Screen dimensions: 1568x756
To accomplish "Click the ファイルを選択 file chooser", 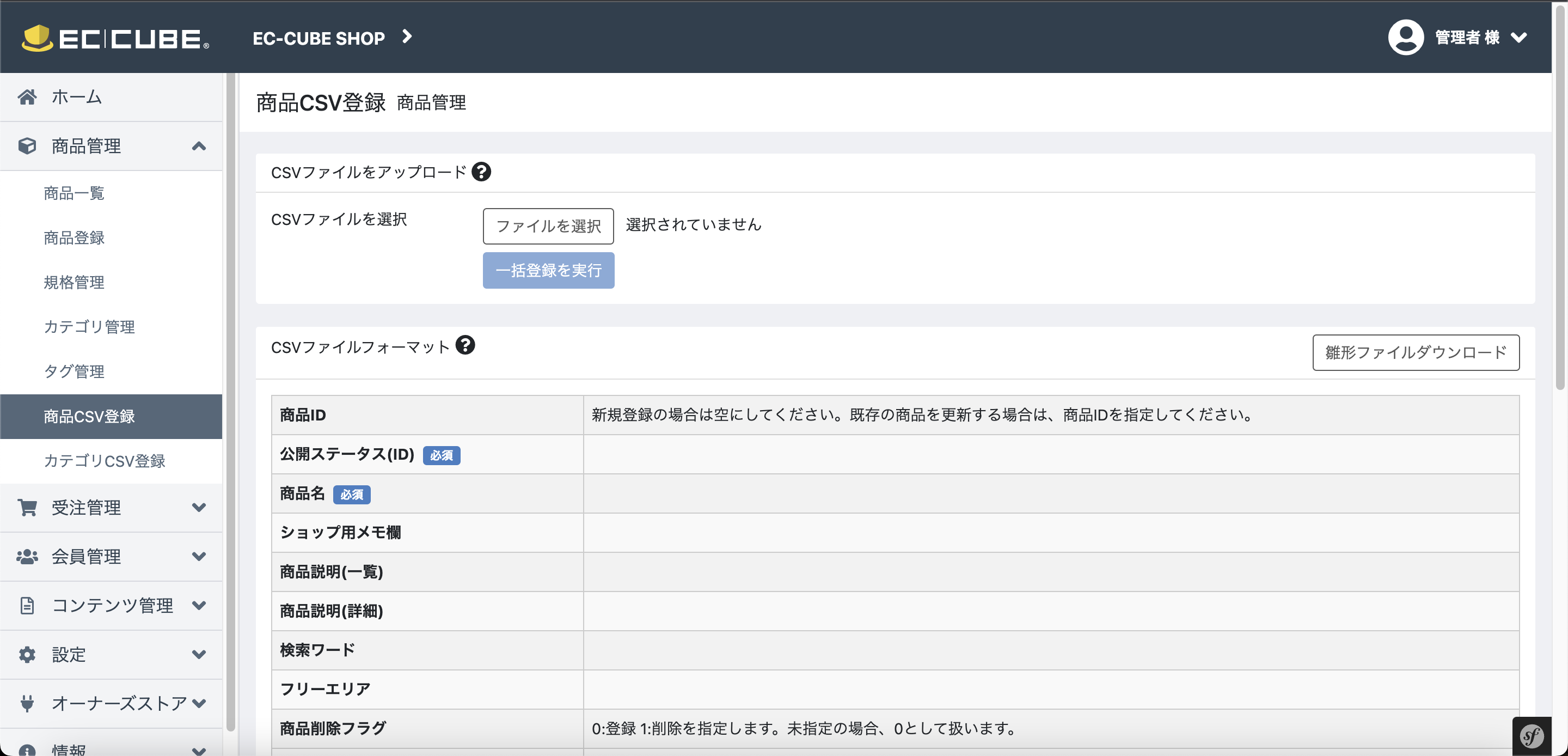I will click(548, 226).
